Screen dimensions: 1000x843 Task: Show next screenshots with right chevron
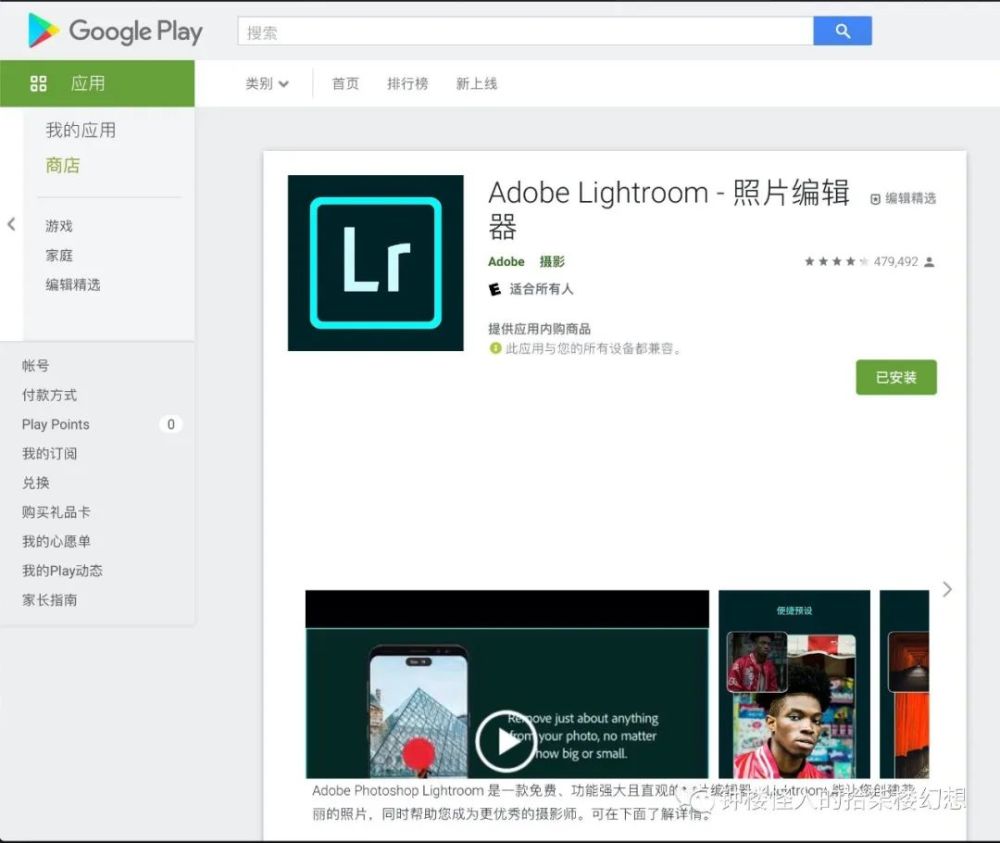947,589
